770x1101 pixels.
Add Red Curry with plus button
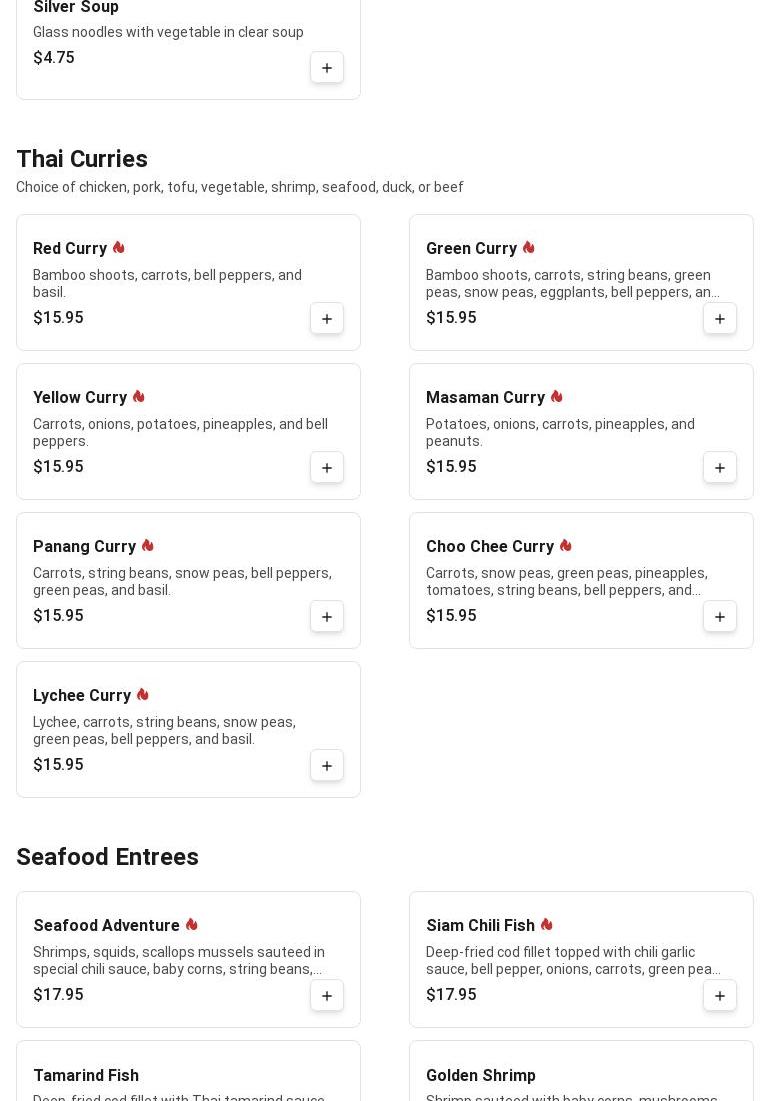327,319
